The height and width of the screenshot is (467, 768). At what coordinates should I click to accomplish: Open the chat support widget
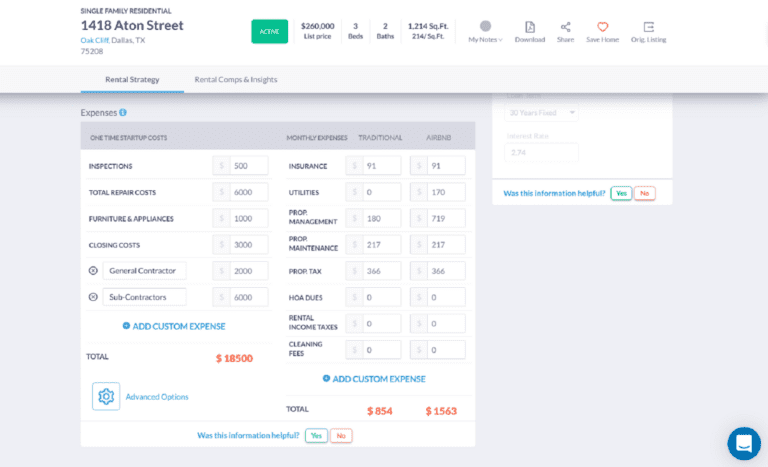pos(743,443)
